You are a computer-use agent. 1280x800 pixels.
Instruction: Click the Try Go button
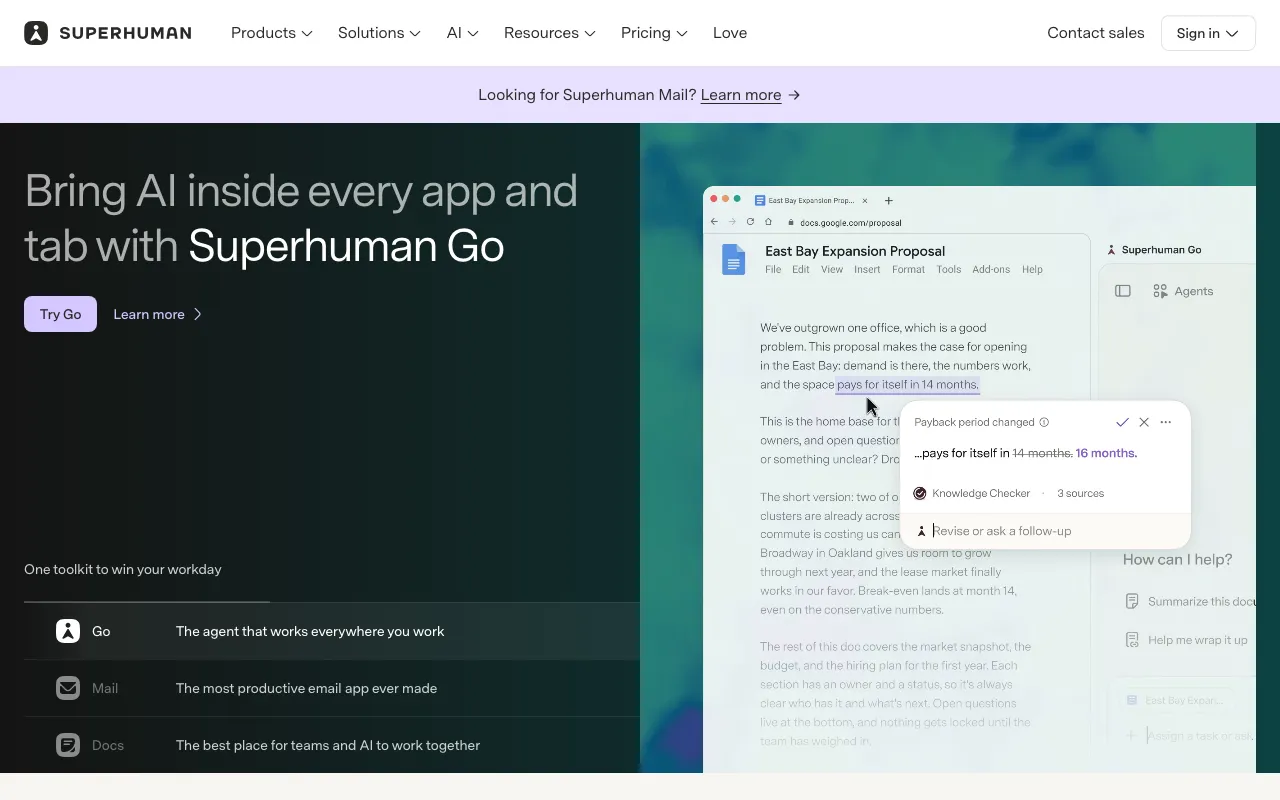pos(60,314)
